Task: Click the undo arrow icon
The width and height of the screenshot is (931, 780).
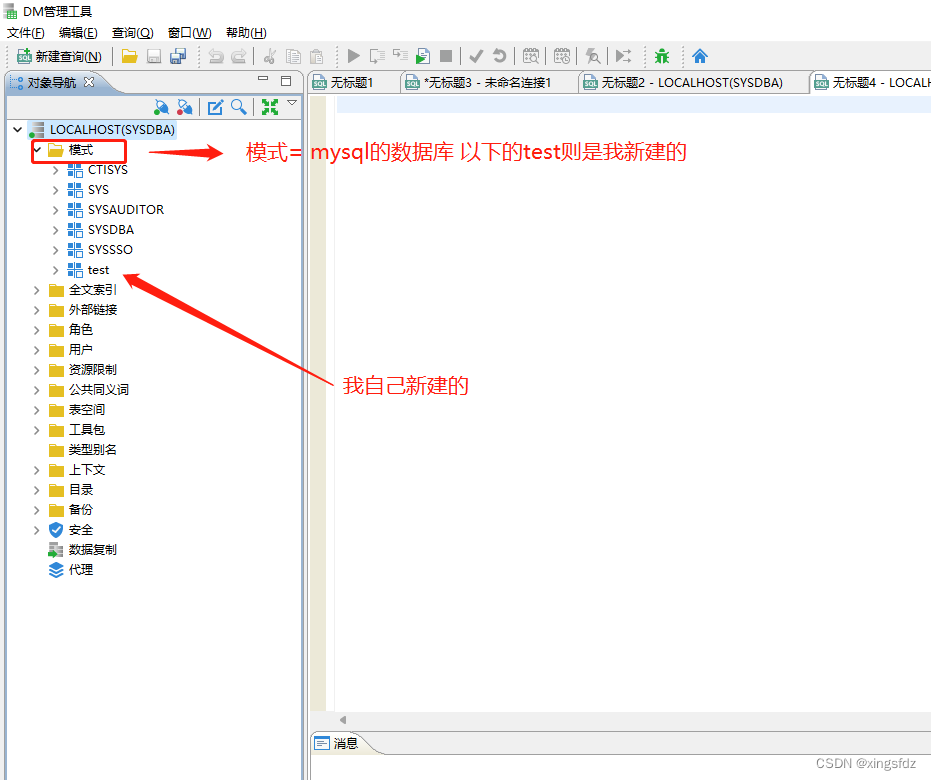Action: tap(216, 56)
